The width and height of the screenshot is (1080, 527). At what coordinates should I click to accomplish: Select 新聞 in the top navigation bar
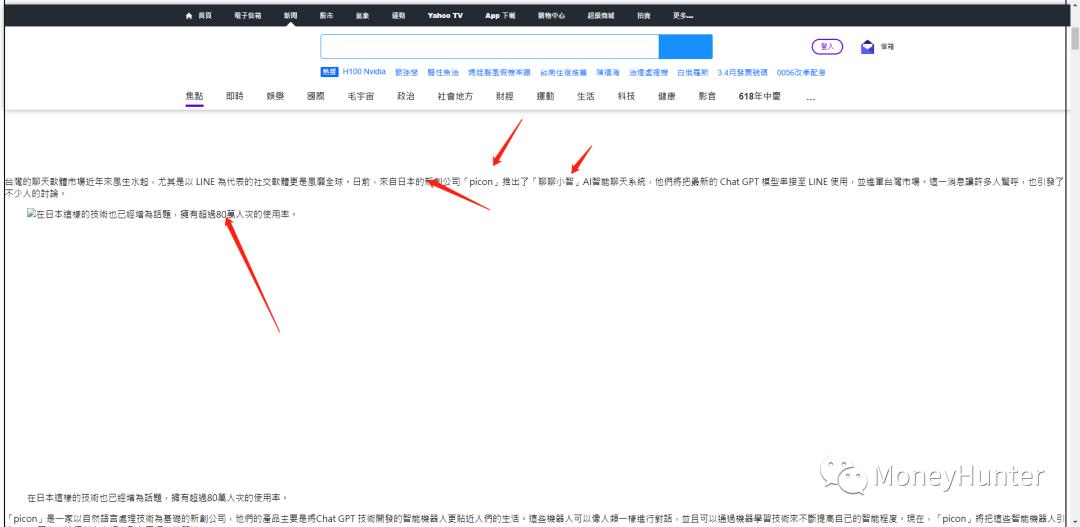[x=290, y=16]
